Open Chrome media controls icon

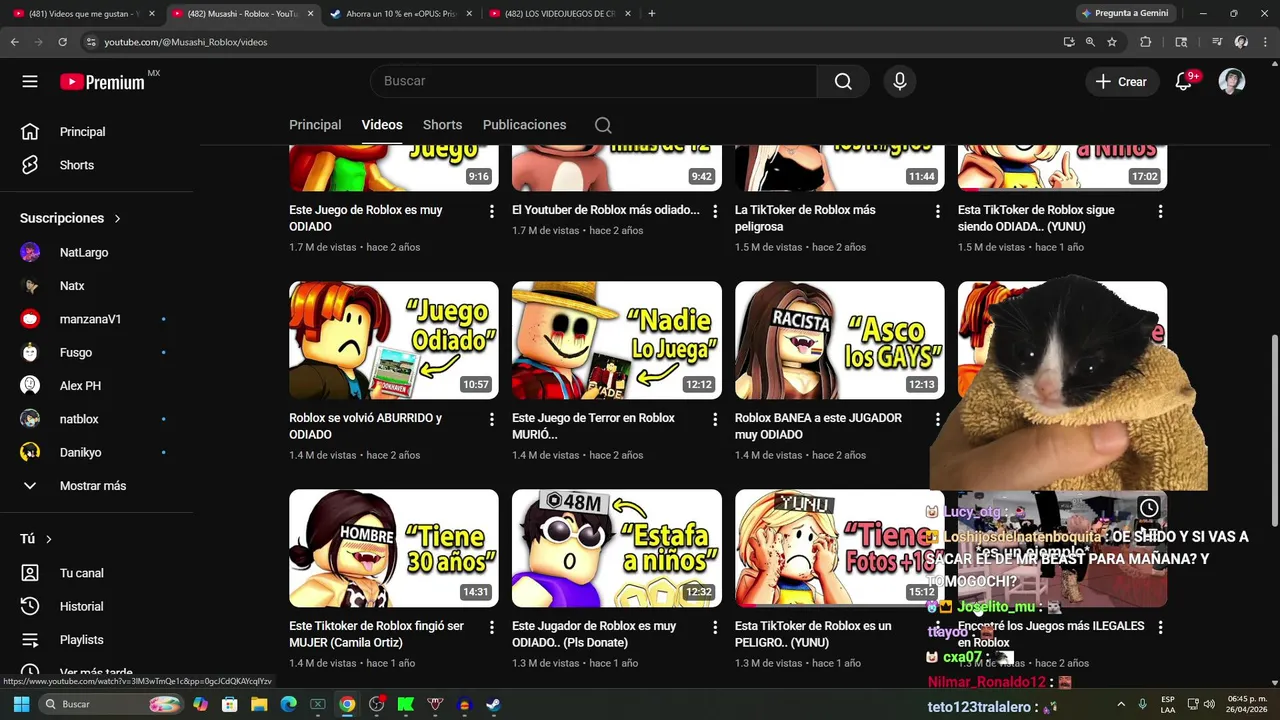(1217, 42)
